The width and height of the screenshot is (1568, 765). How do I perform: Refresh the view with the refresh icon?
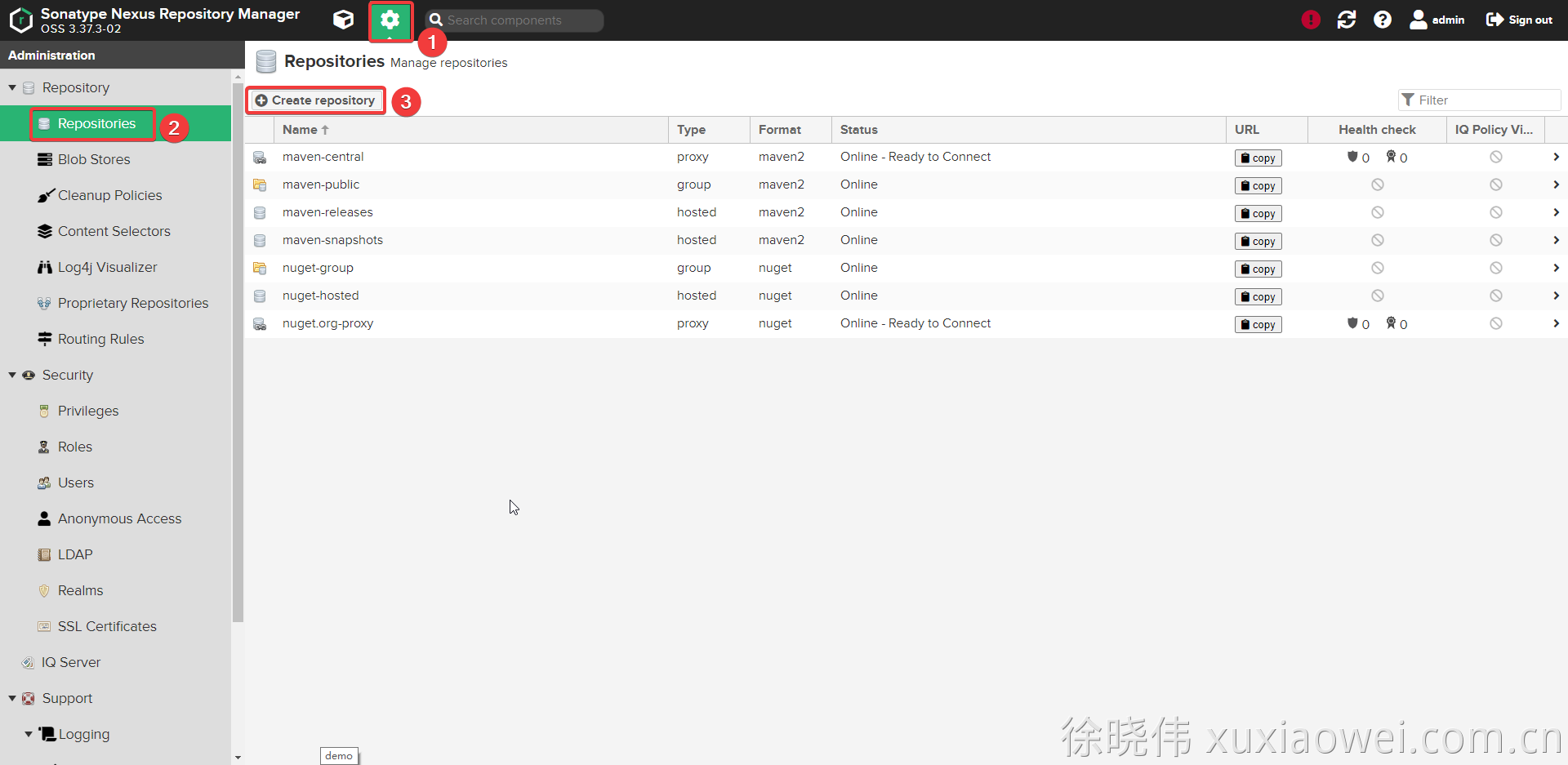coord(1347,20)
